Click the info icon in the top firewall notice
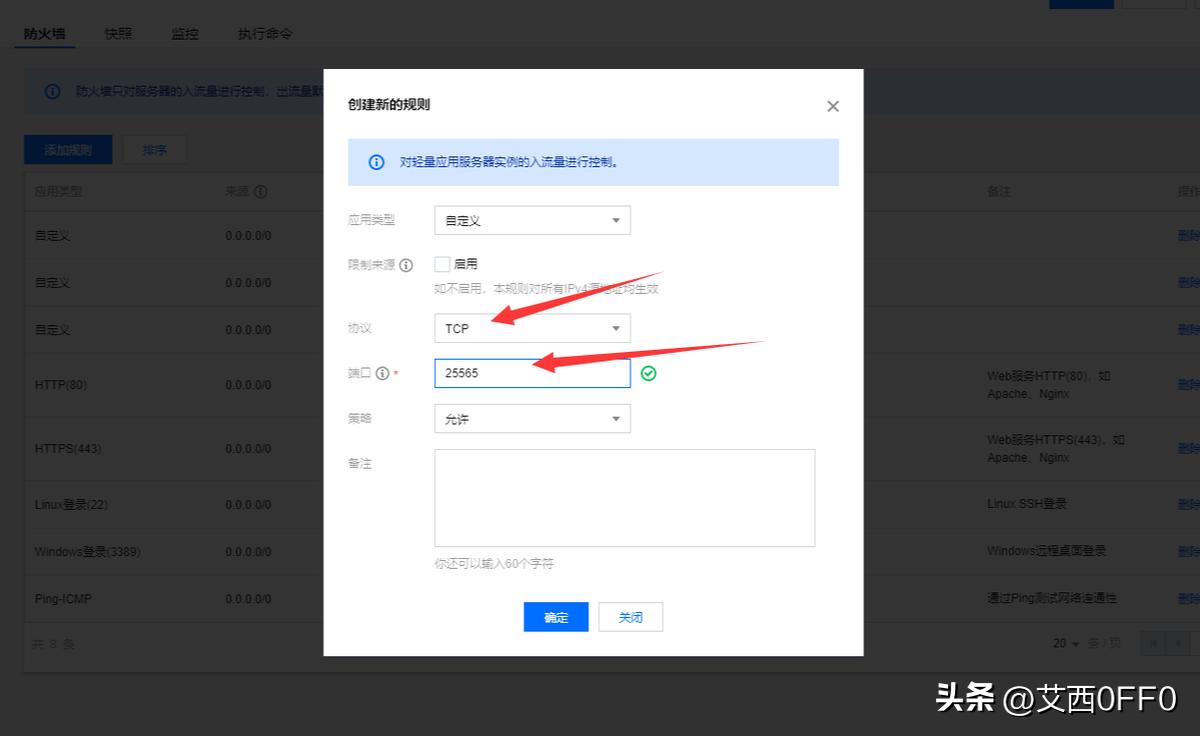The image size is (1200, 736). pyautogui.click(x=52, y=91)
